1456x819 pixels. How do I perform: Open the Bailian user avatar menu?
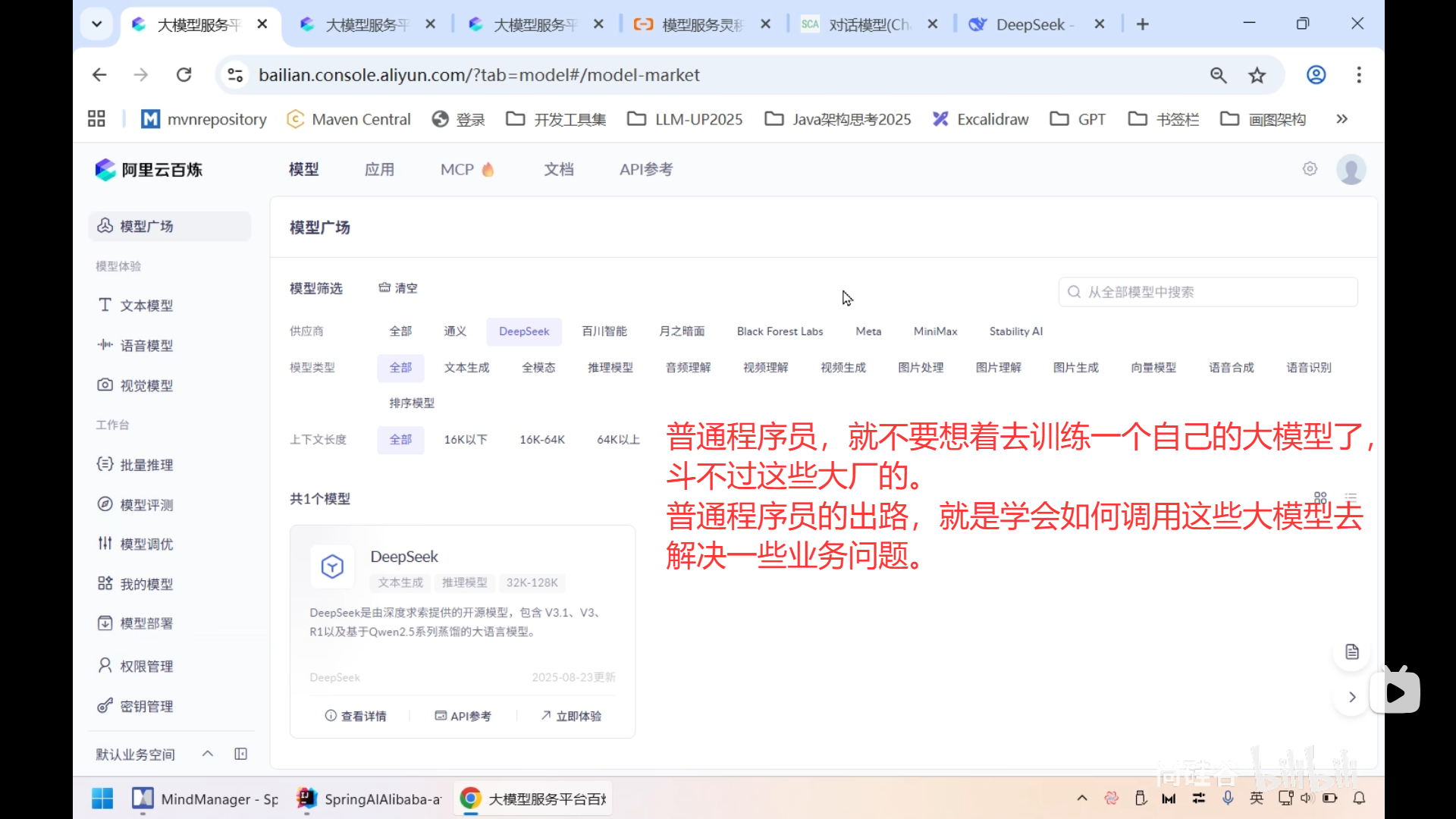coord(1351,169)
